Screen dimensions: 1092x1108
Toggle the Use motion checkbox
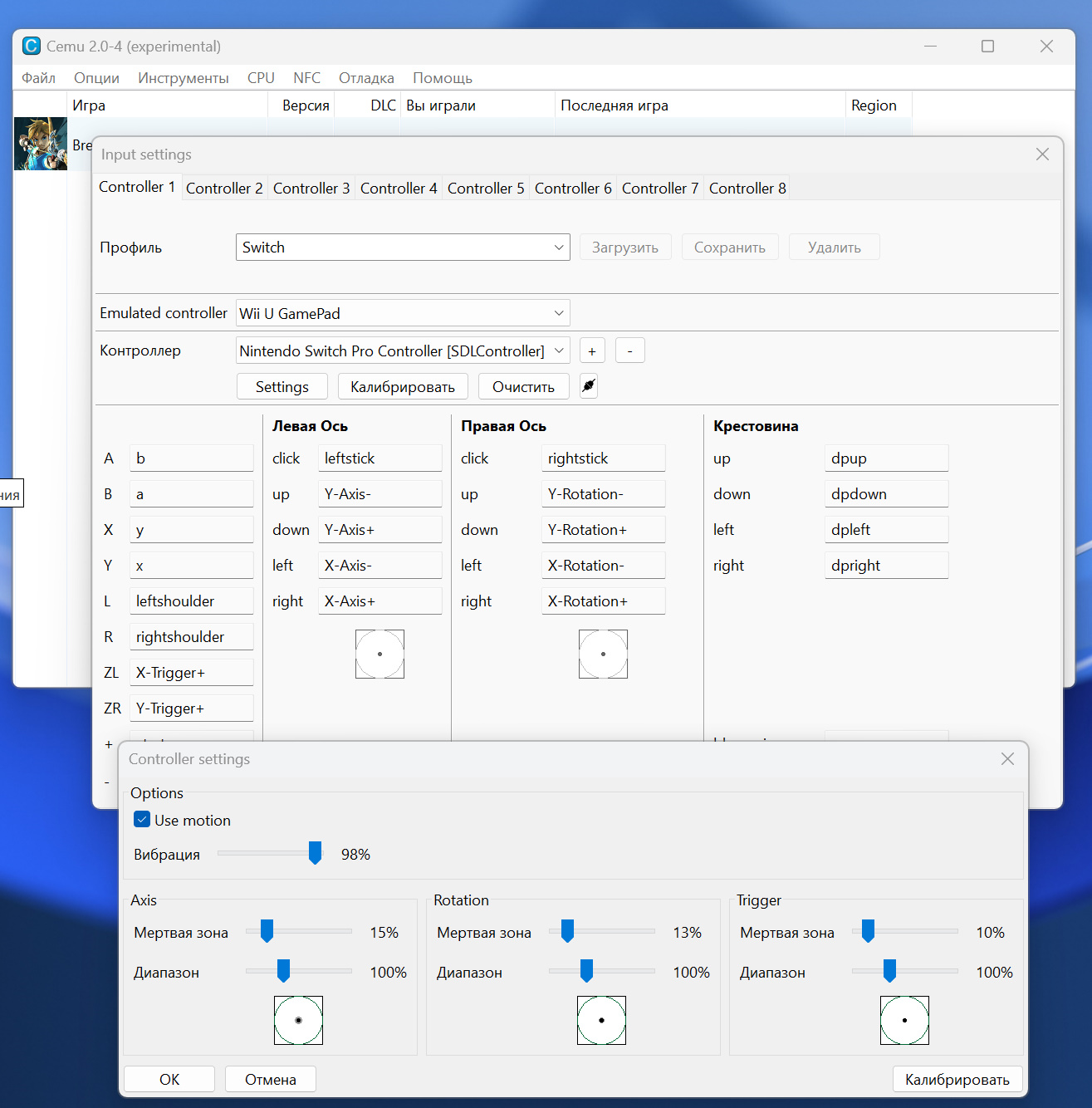click(142, 820)
